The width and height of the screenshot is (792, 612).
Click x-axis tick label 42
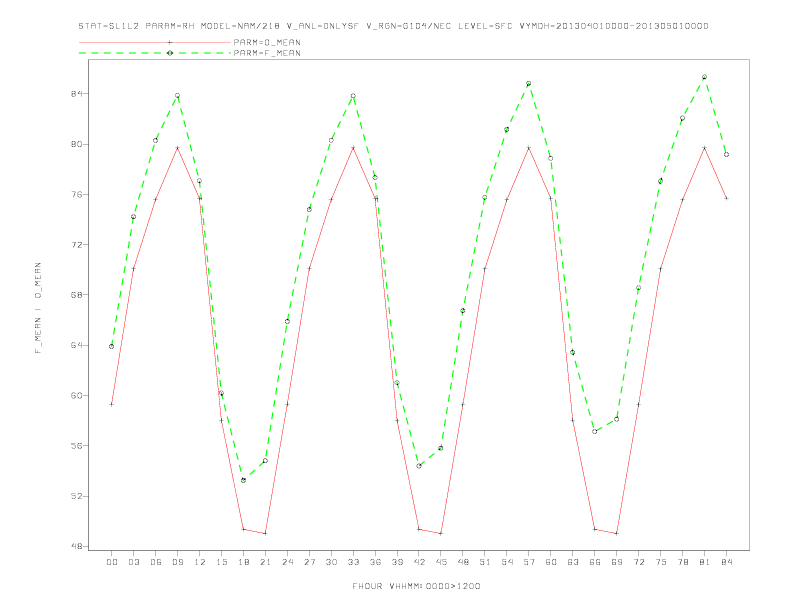[419, 562]
